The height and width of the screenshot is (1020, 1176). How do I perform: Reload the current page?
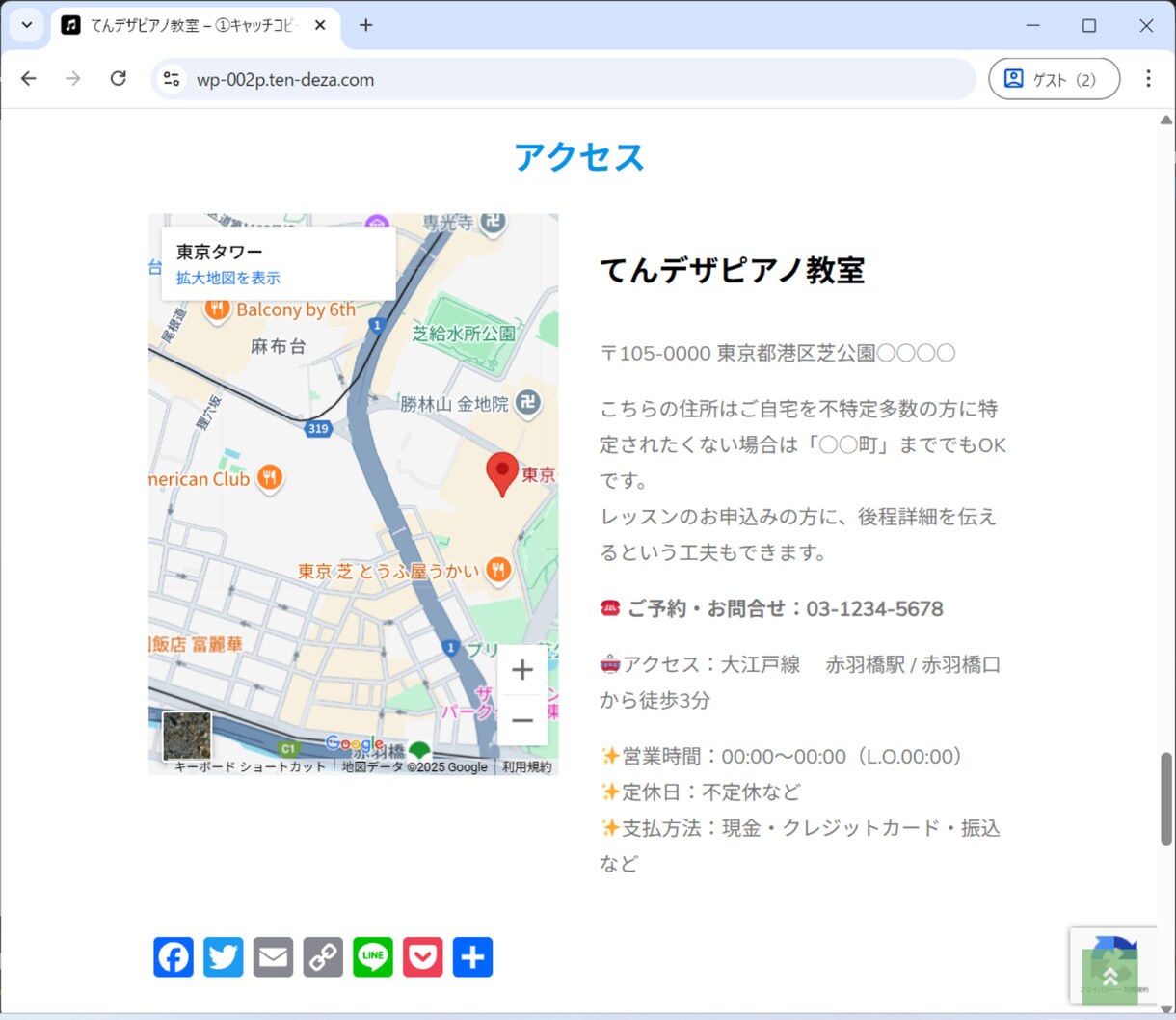coord(118,79)
